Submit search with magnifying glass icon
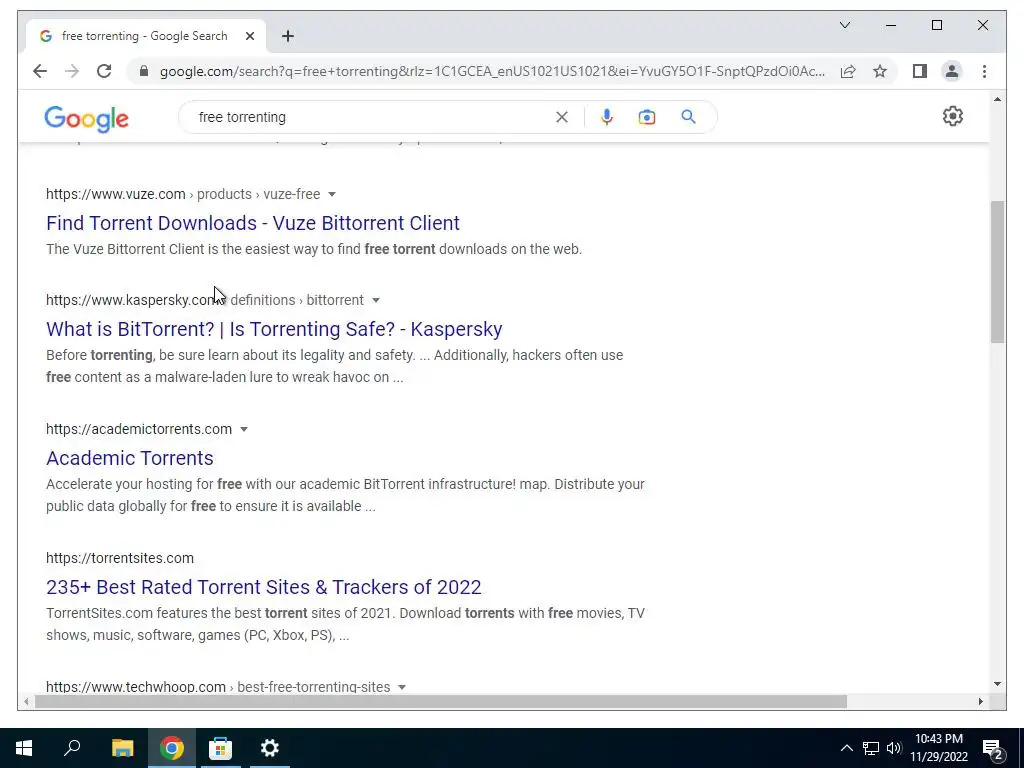The image size is (1024, 768). coord(688,117)
